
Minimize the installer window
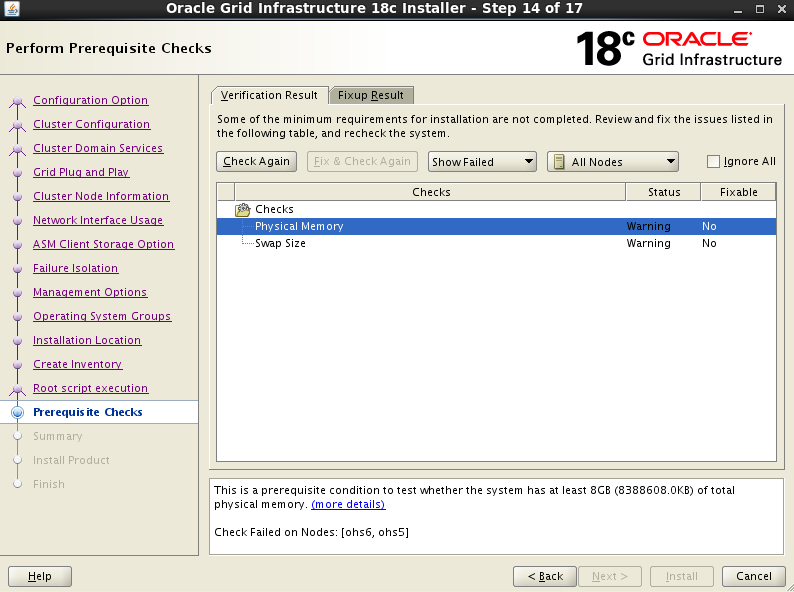(x=738, y=9)
